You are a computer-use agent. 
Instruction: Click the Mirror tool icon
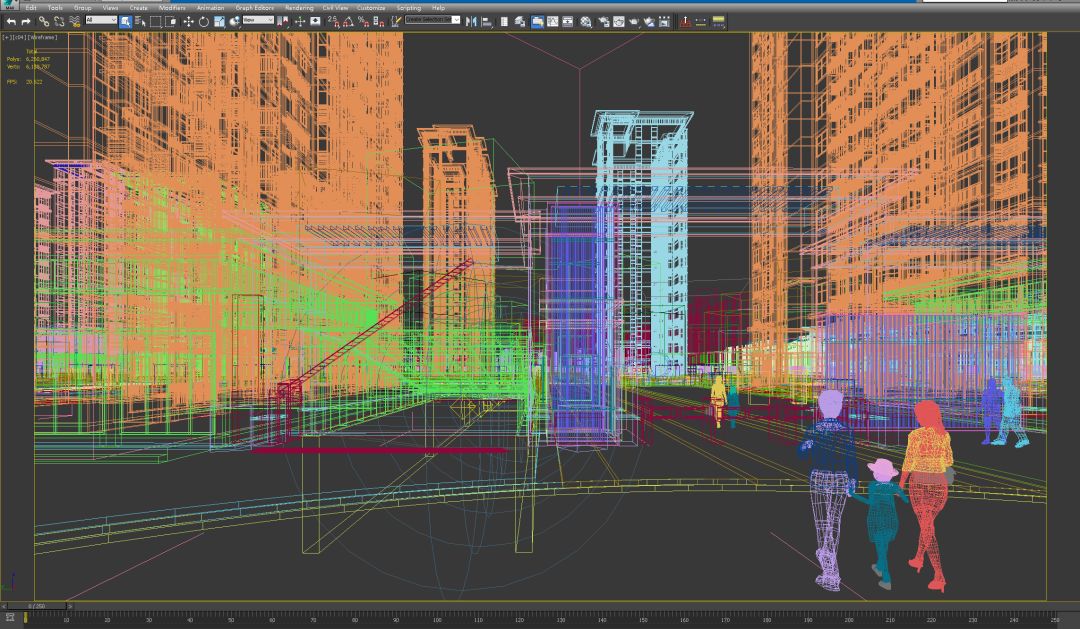[471, 21]
